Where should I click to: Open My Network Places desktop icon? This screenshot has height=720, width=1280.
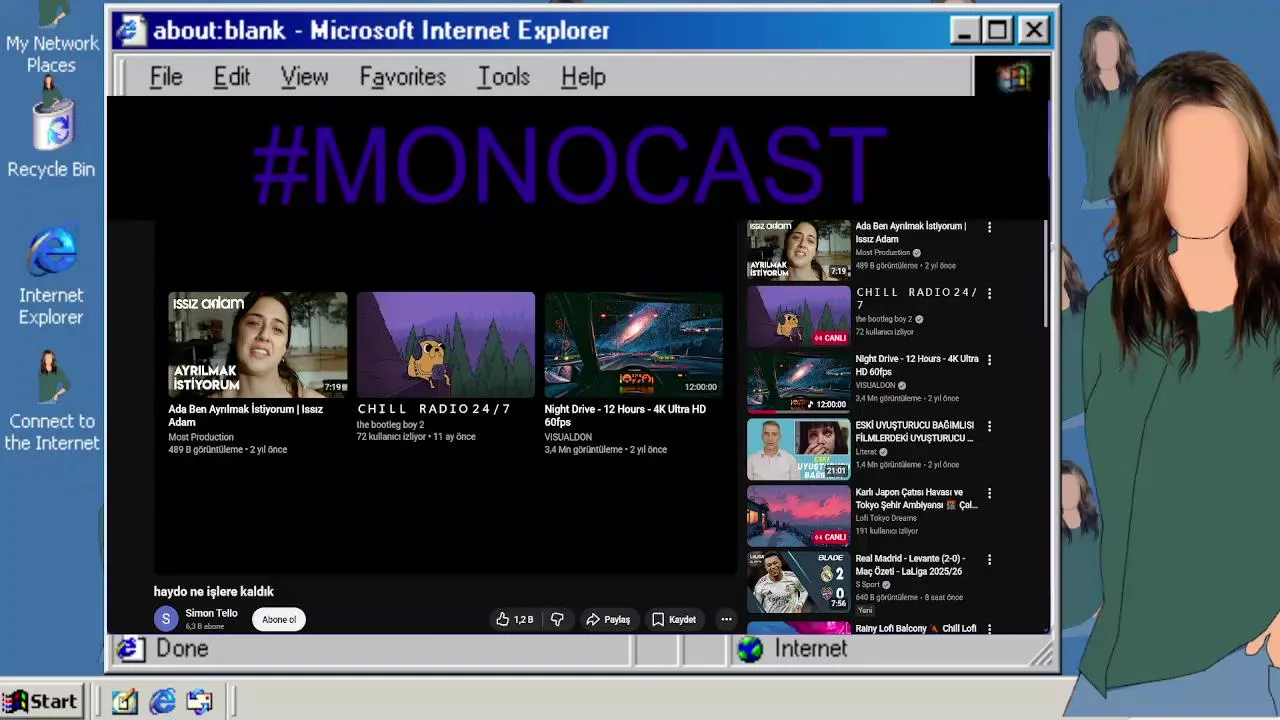click(x=51, y=38)
